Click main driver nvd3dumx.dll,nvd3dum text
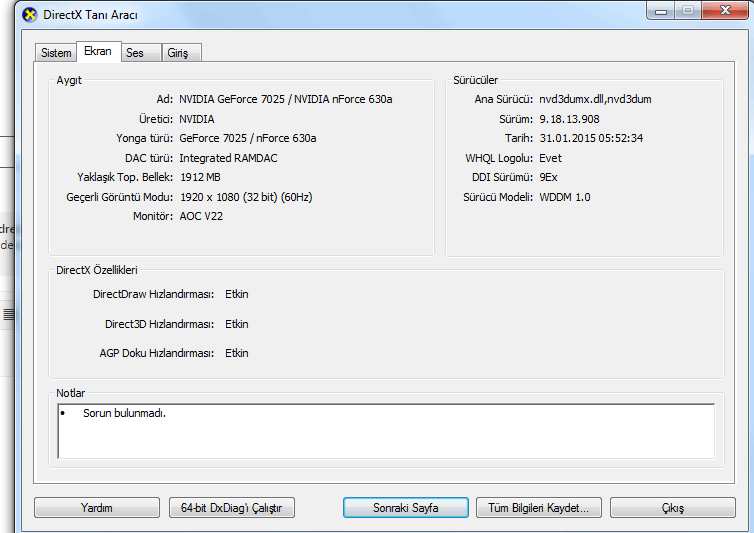 [595, 99]
